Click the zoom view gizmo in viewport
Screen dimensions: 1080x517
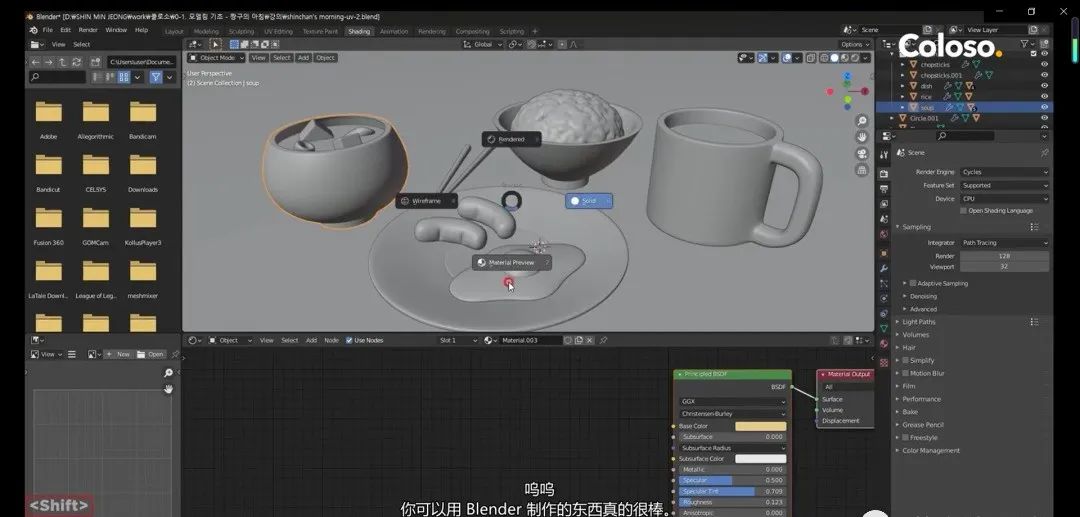[862, 121]
